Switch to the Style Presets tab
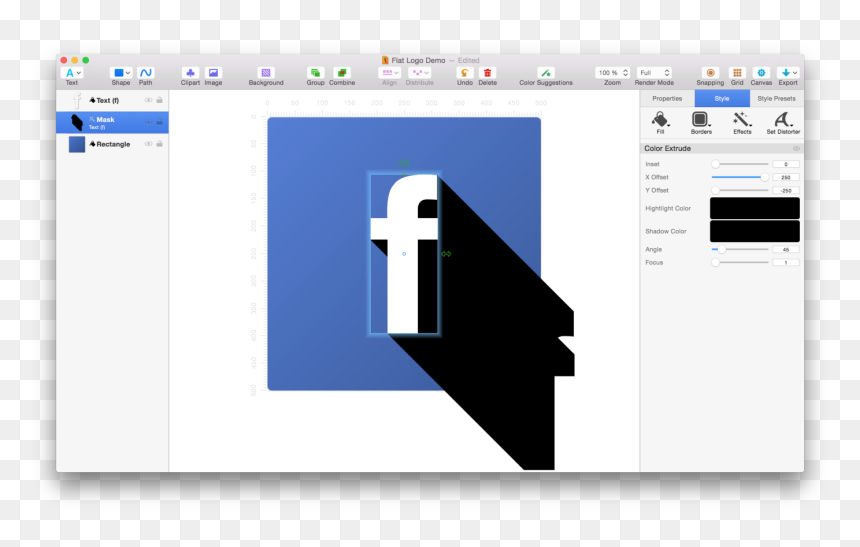The image size is (860, 547). click(776, 99)
